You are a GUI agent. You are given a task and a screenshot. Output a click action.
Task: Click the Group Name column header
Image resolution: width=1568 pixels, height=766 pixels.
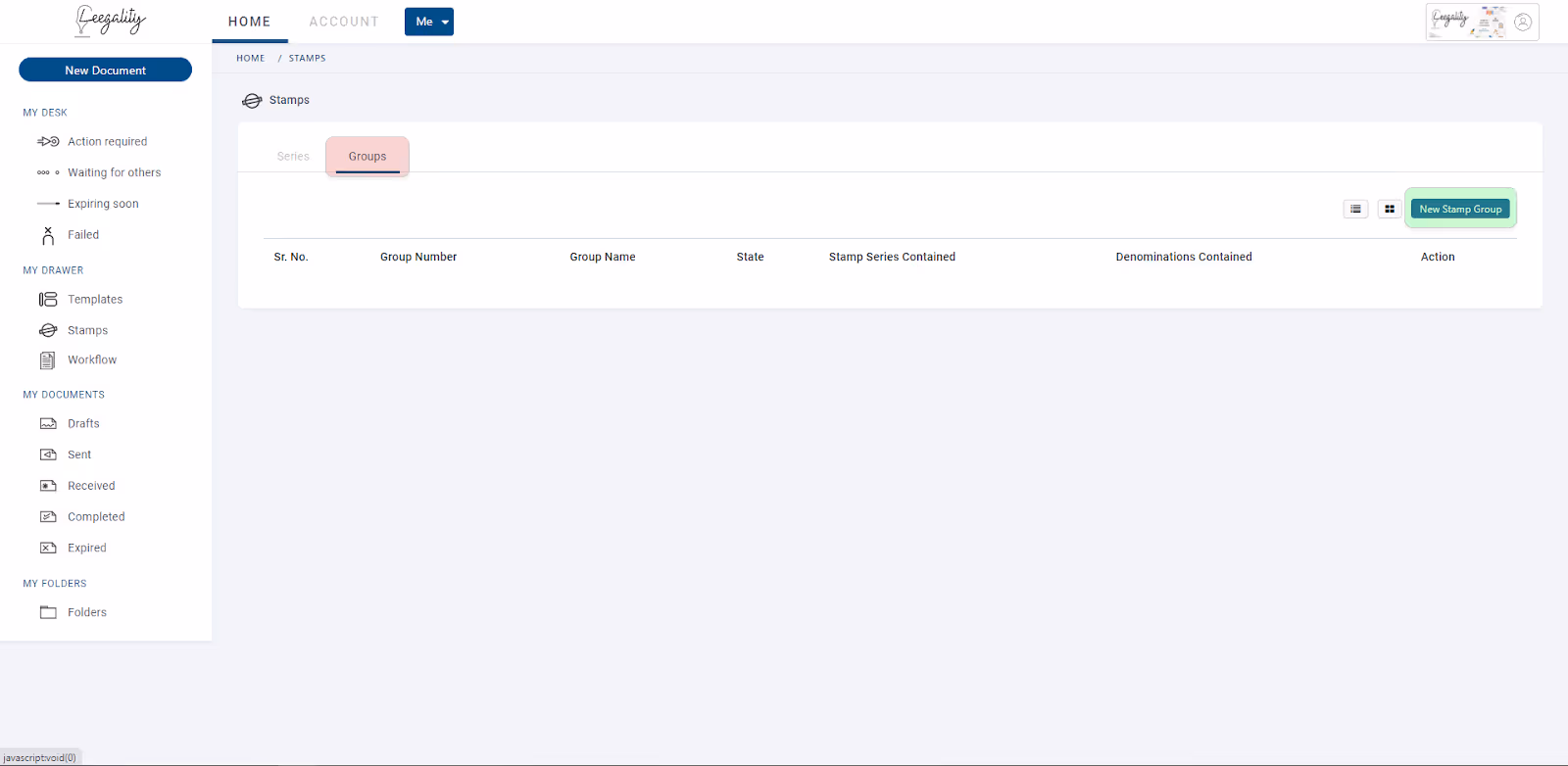(x=603, y=257)
